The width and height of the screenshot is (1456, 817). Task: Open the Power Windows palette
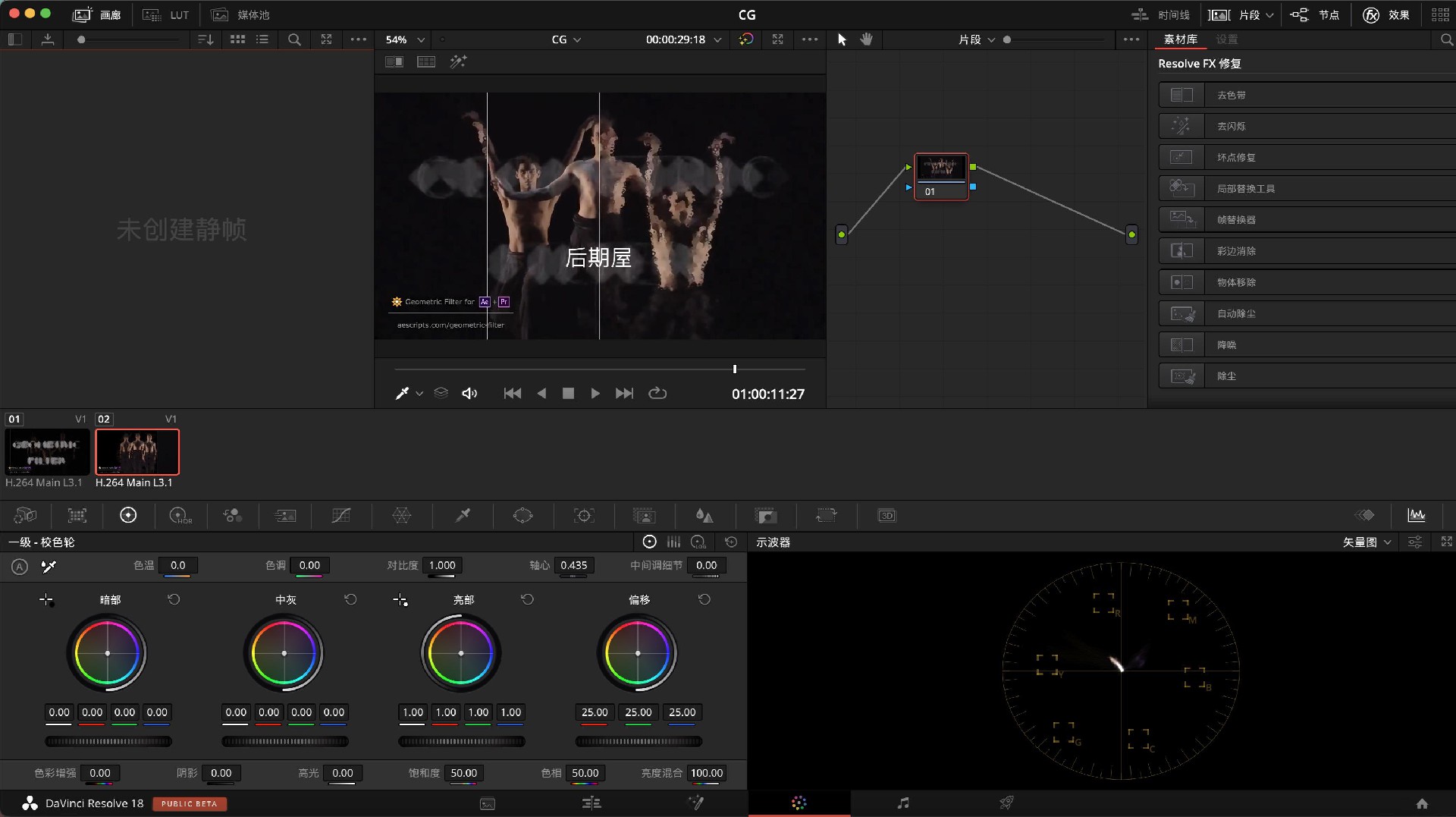pyautogui.click(x=523, y=516)
